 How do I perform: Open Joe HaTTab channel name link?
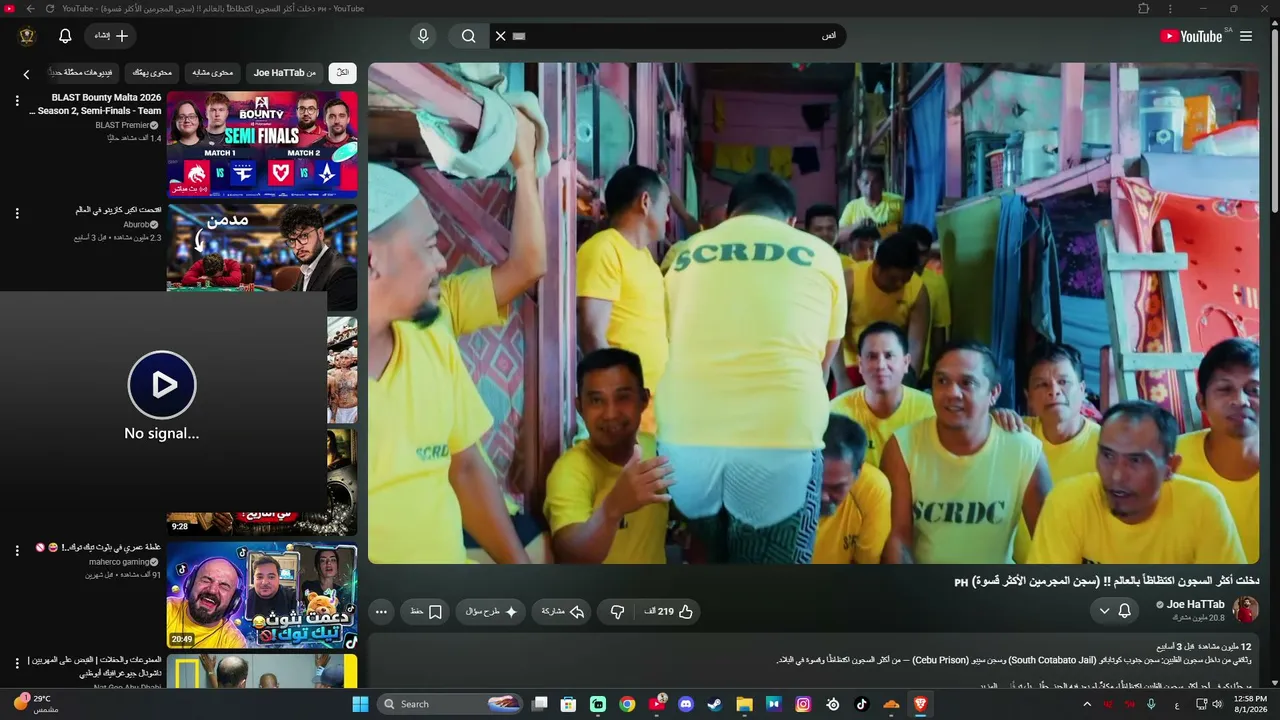point(1195,604)
